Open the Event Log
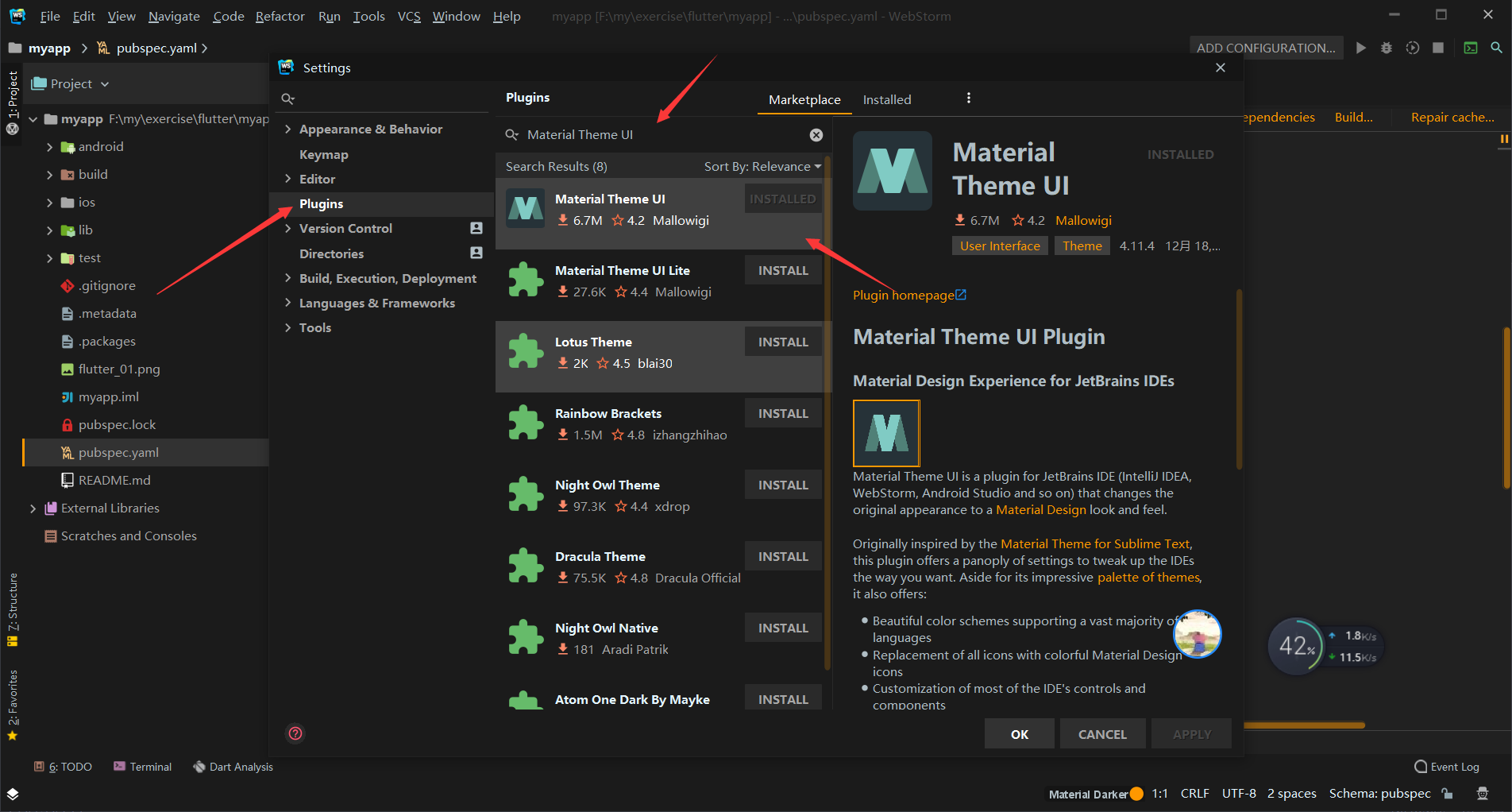 tap(1453, 766)
